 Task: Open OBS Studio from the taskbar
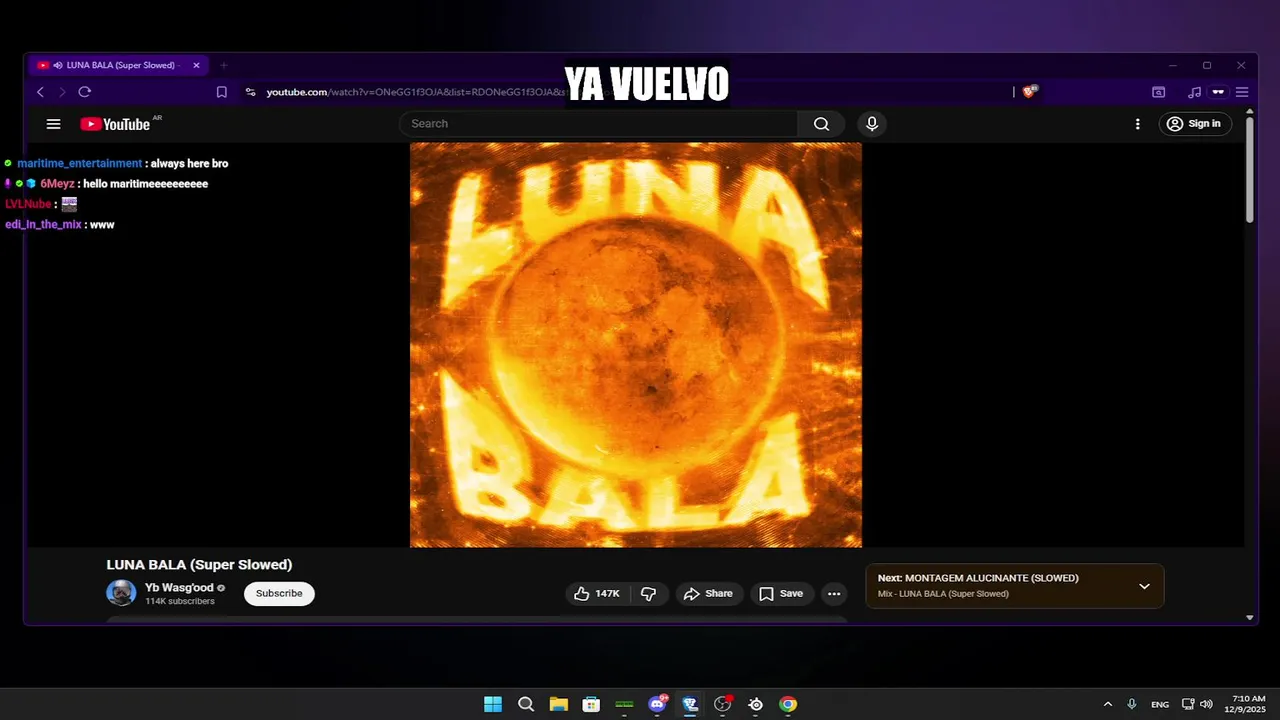722,704
